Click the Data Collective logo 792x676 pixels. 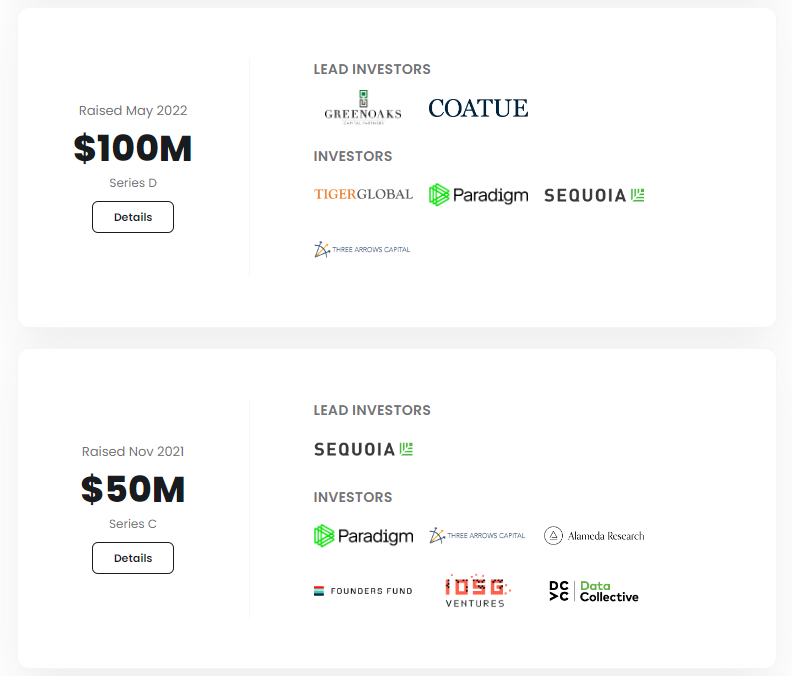coord(594,591)
